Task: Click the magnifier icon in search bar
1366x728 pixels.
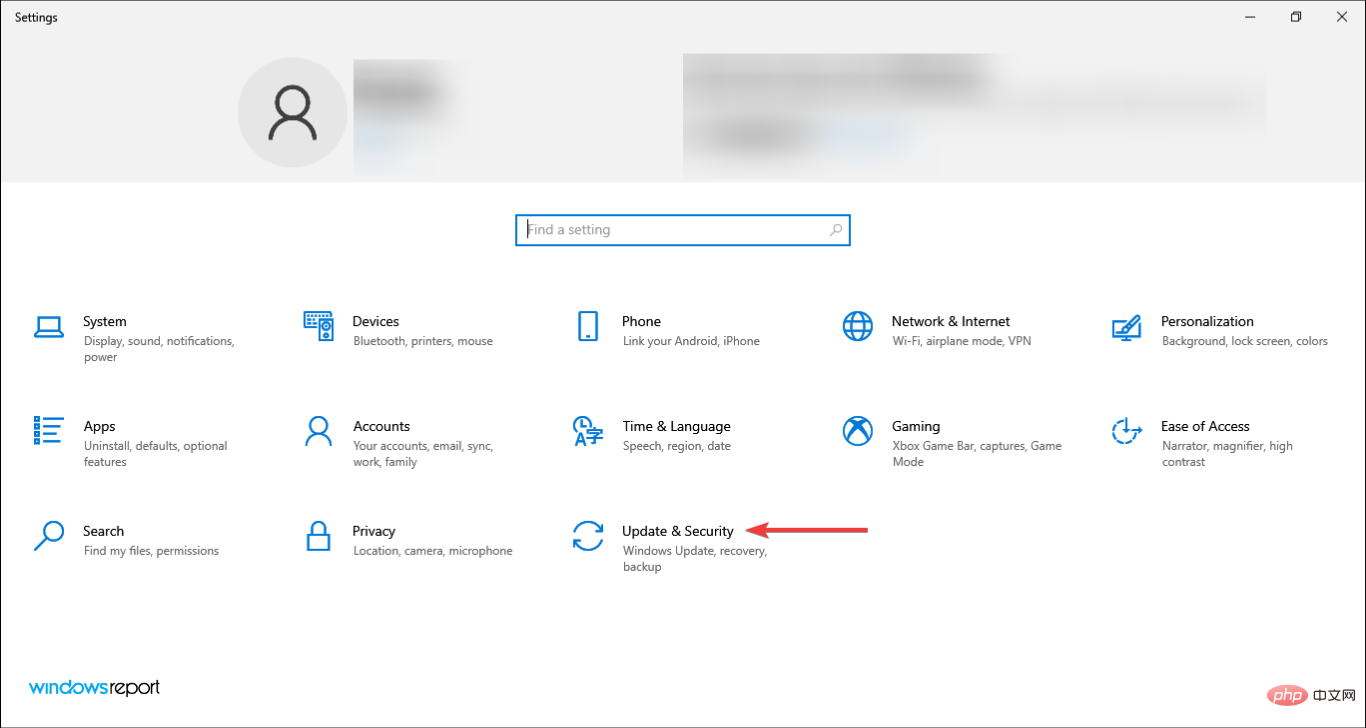Action: click(x=835, y=229)
